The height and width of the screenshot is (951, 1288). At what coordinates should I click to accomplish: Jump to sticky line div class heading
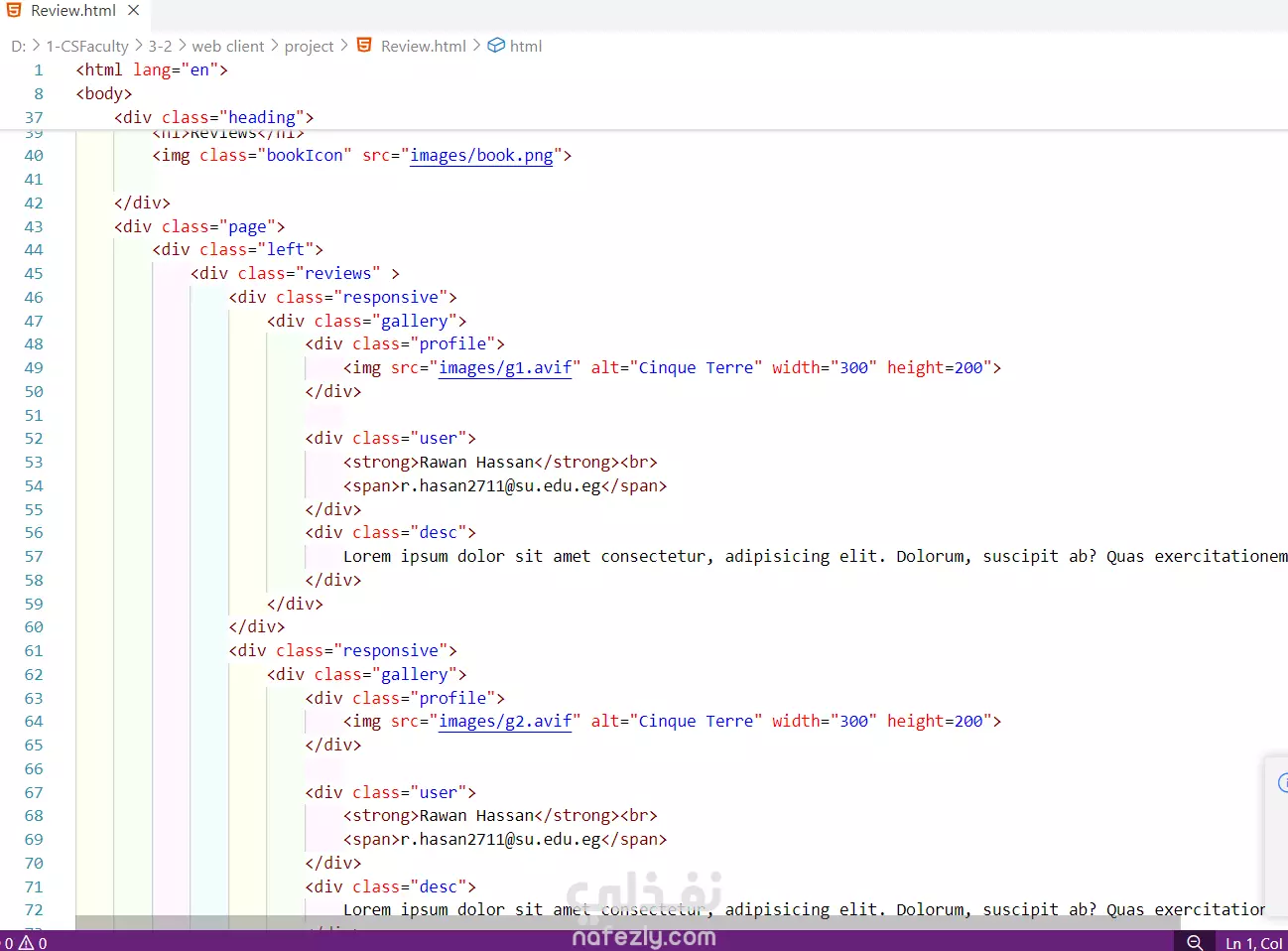(x=213, y=117)
